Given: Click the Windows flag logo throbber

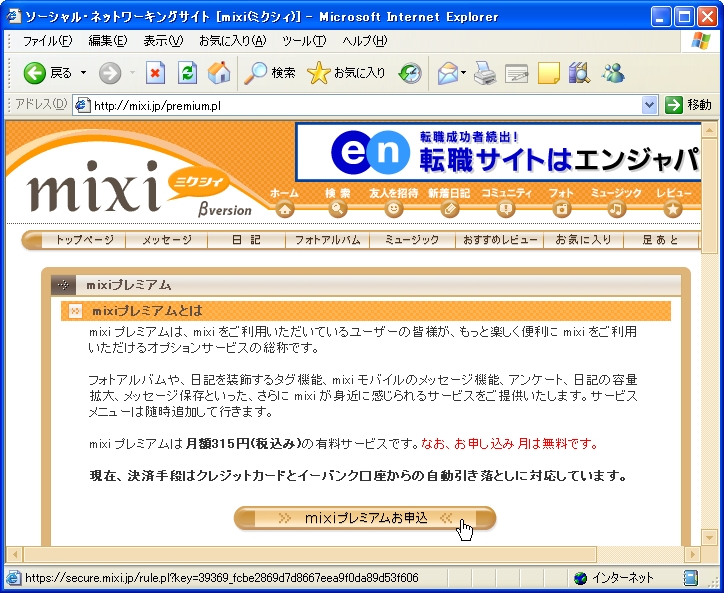Looking at the screenshot, I should [701, 42].
